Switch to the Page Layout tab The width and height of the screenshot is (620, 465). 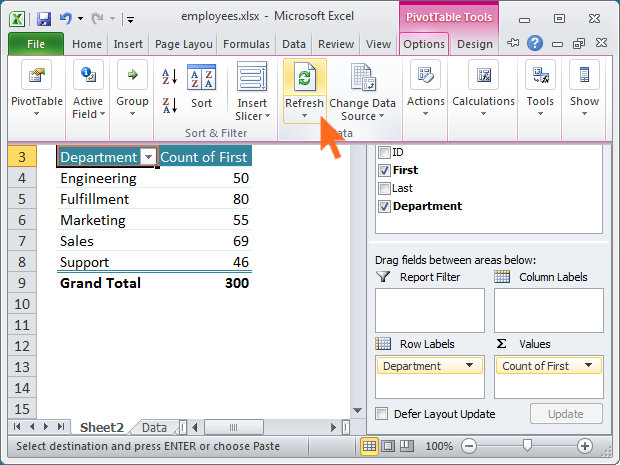184,44
